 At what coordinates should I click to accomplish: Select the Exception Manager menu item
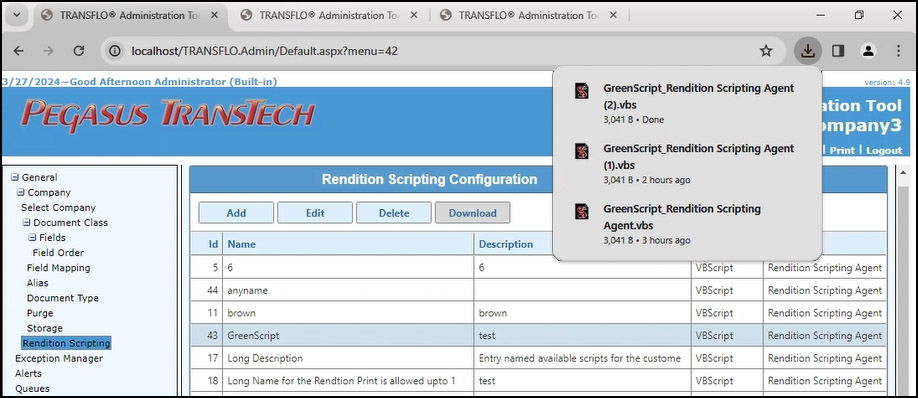59,358
